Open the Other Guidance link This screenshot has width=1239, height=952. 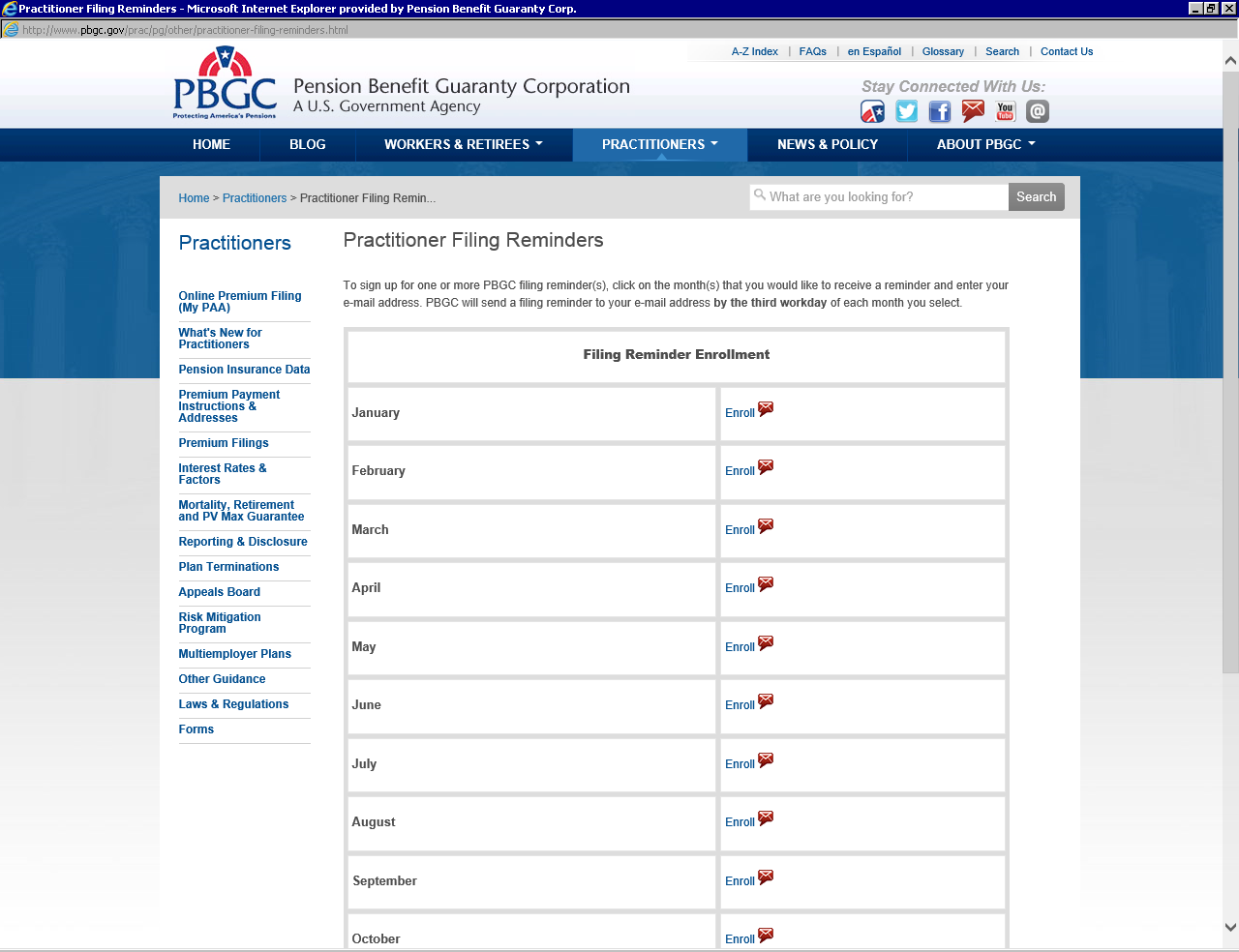pos(222,679)
